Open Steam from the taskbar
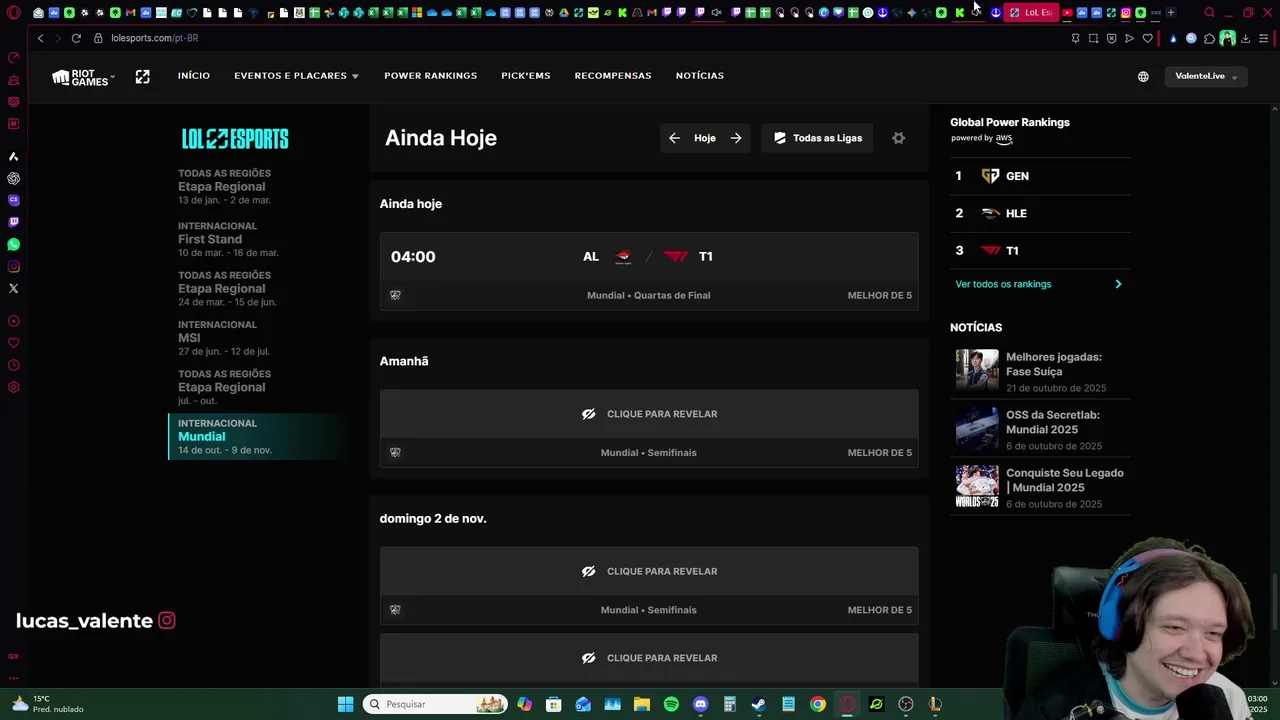Screen dimensions: 1280x720 coord(759,704)
